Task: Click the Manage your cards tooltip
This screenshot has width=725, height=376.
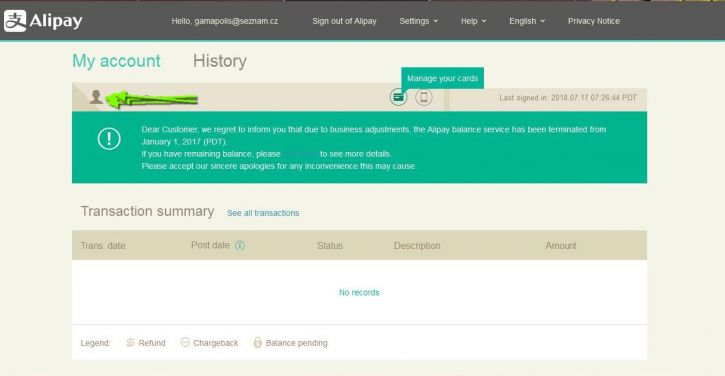Action: (442, 78)
